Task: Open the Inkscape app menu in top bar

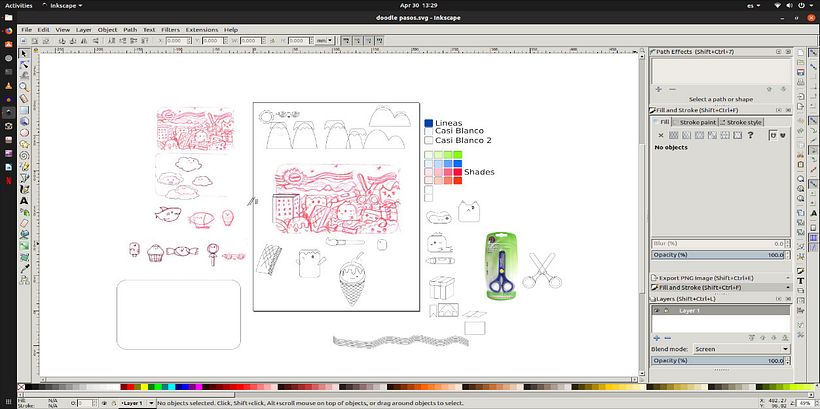Action: coord(62,5)
